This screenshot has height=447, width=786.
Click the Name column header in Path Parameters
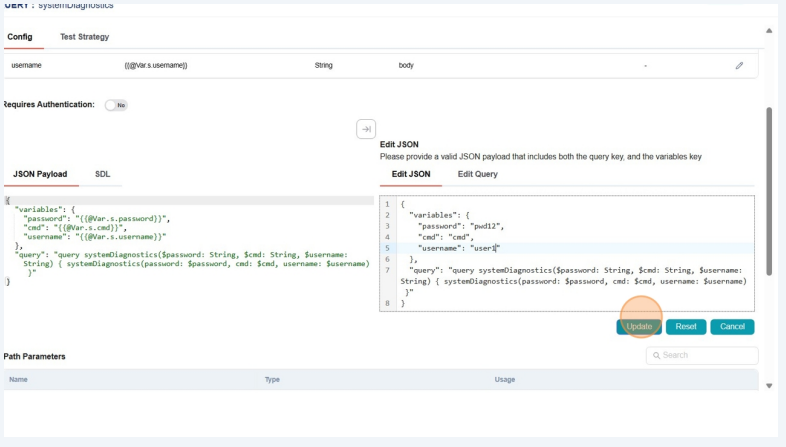pyautogui.click(x=18, y=380)
